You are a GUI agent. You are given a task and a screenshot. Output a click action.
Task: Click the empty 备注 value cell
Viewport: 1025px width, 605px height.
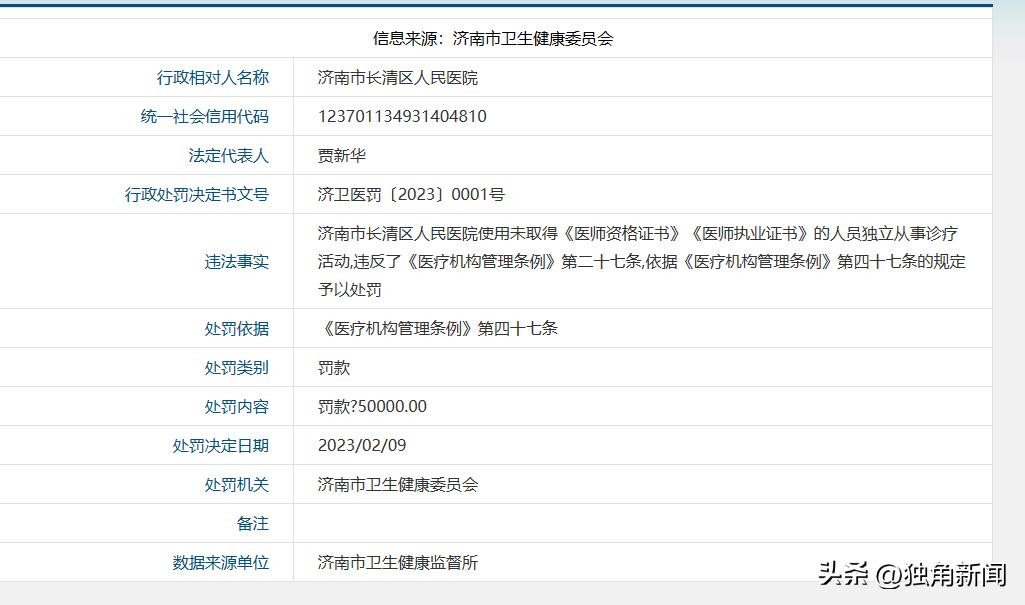[x=640, y=523]
